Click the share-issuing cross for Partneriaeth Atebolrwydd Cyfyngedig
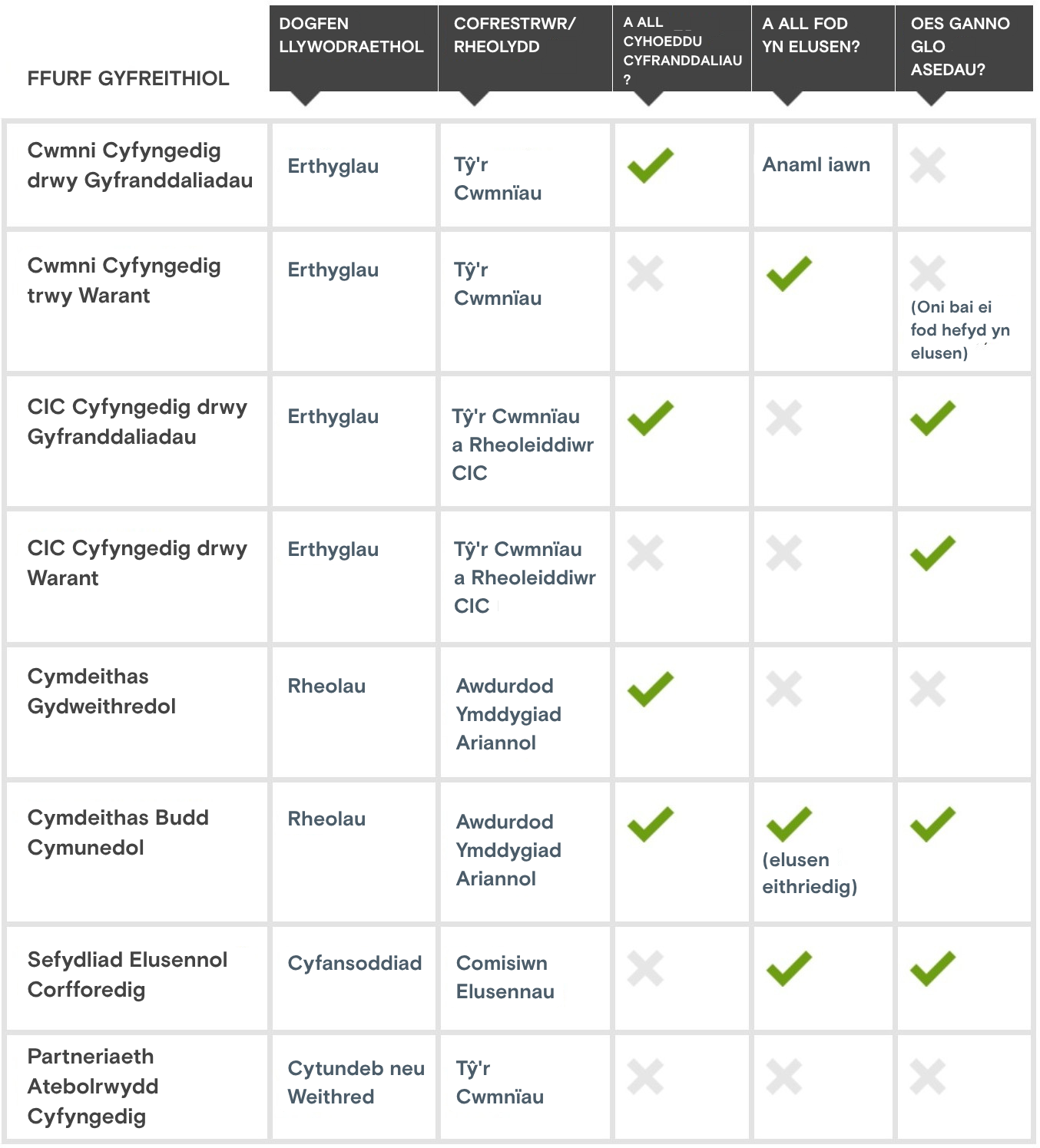Viewport: 1040px width, 1148px height. point(645,1077)
